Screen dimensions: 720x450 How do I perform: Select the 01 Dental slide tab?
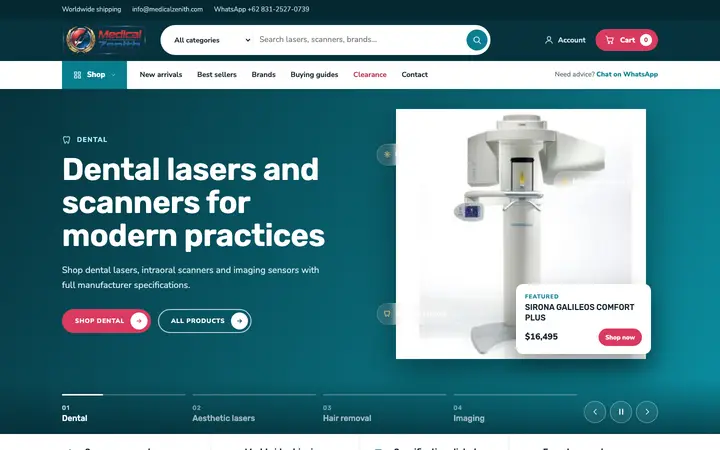(x=124, y=409)
